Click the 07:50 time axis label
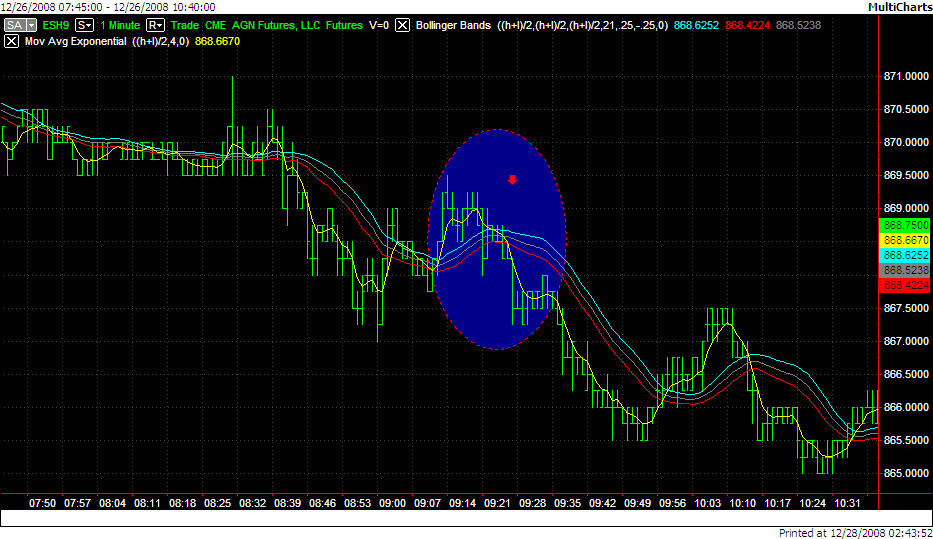This screenshot has width=933, height=539. [x=42, y=503]
